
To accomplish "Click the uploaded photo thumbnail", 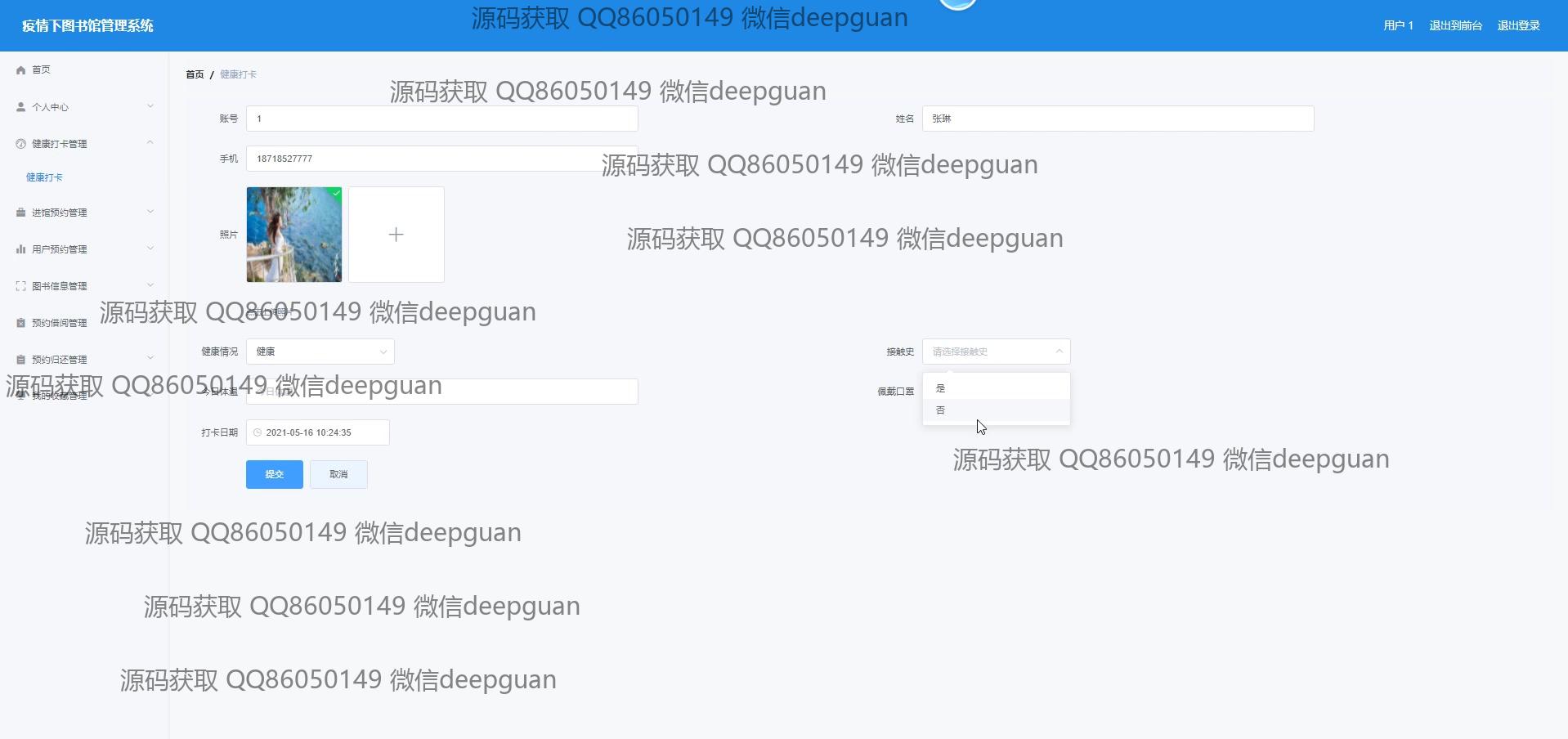I will pos(294,235).
